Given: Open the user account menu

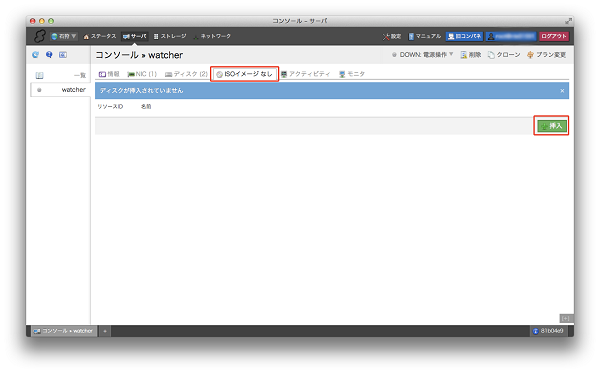Looking at the screenshot, I should (511, 36).
